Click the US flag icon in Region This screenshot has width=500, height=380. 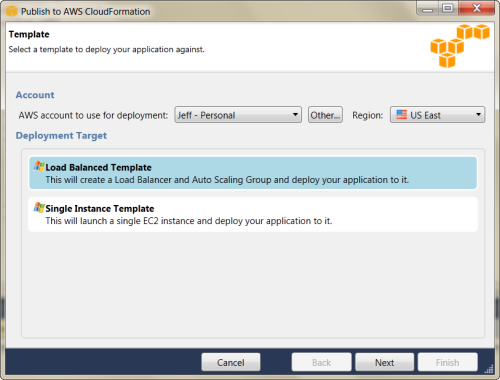[402, 115]
